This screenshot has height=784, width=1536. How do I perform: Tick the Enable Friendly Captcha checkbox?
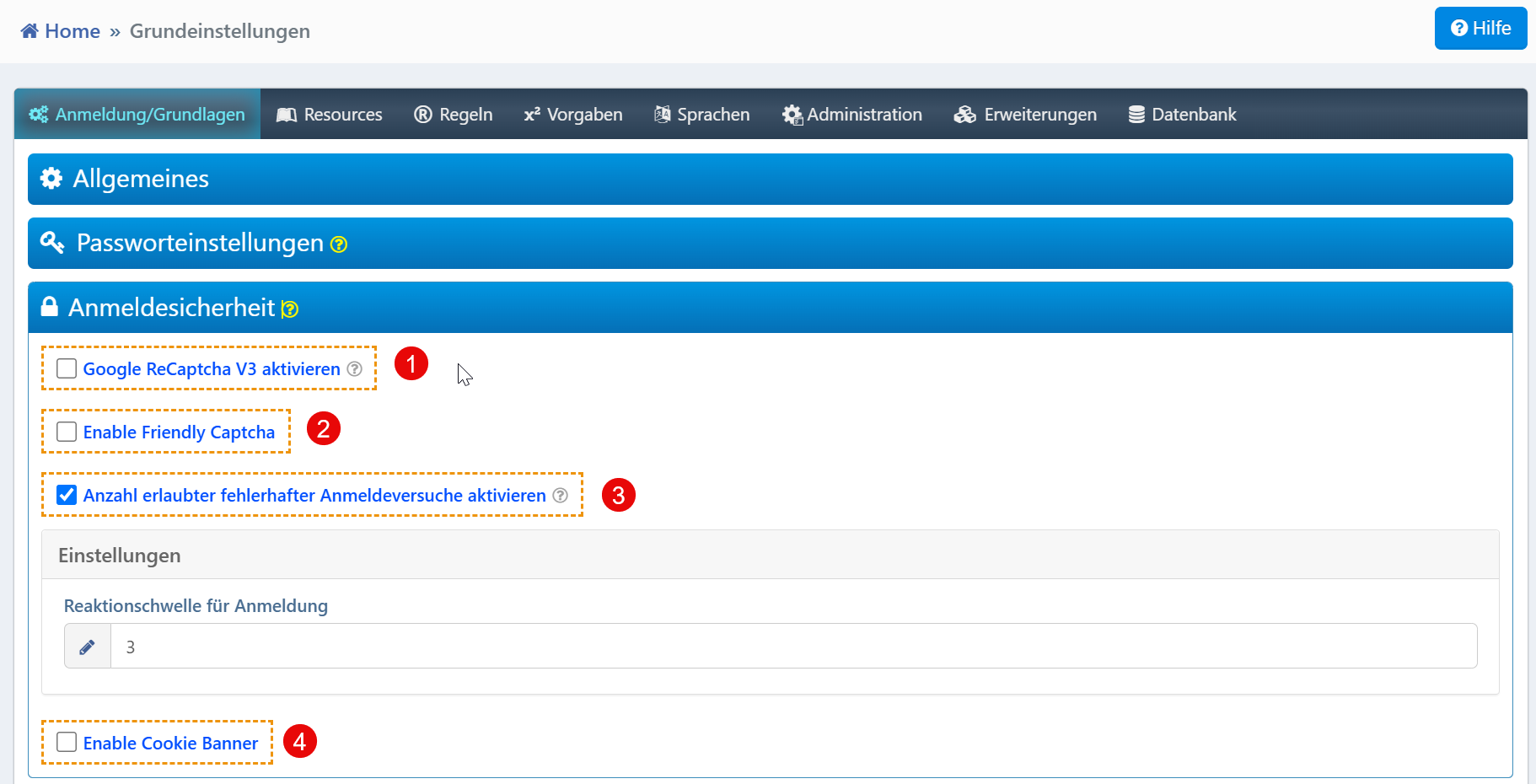[67, 432]
